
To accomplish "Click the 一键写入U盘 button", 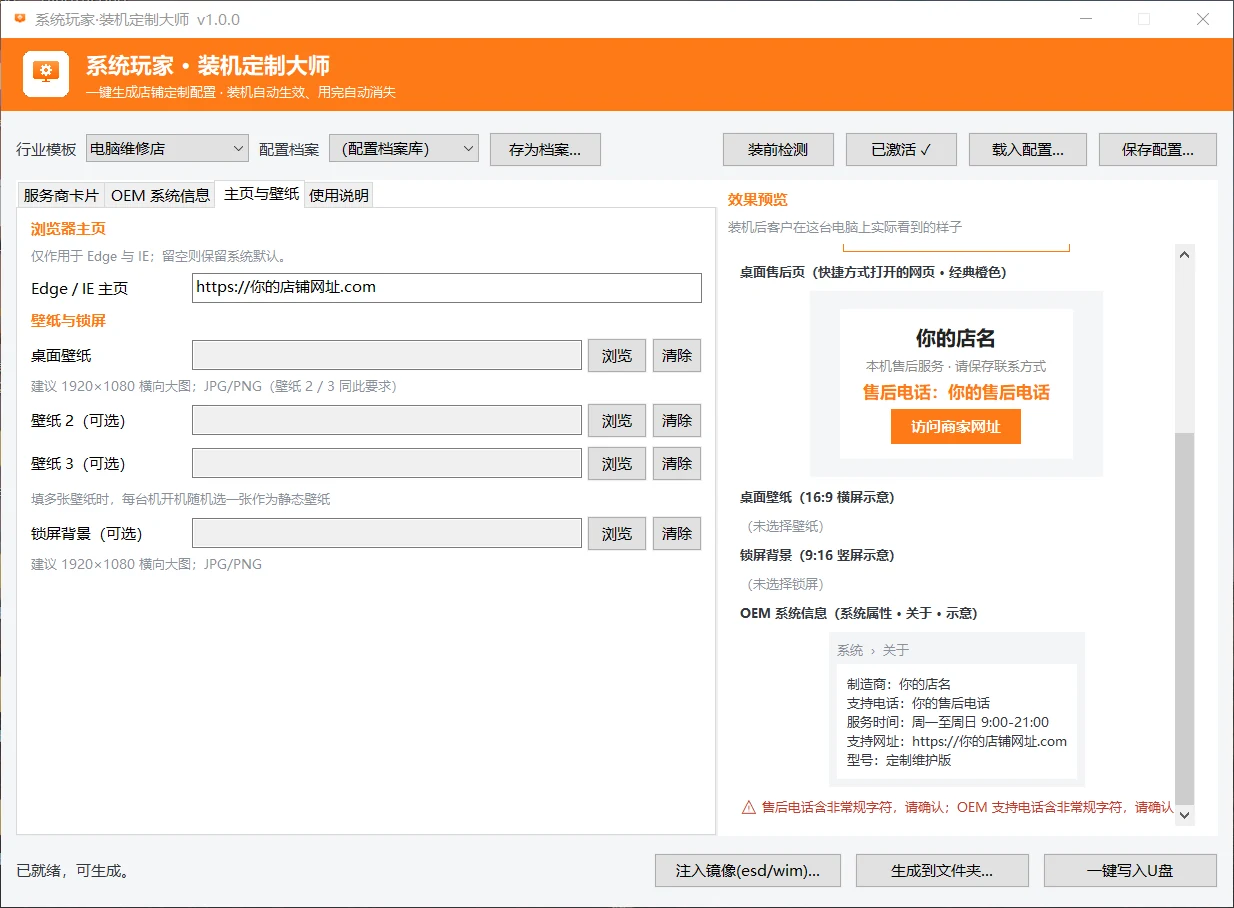I will (x=1130, y=871).
